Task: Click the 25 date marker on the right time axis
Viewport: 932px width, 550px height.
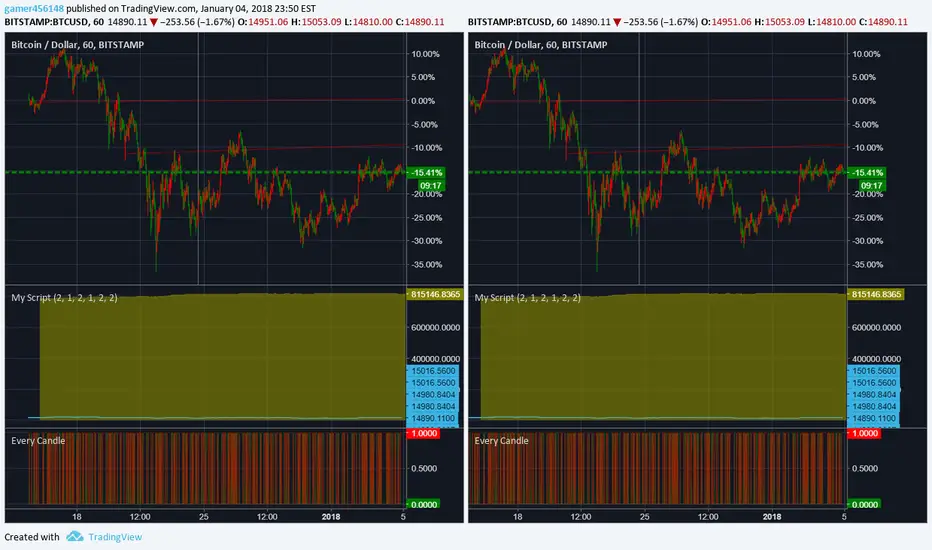Action: 644,517
